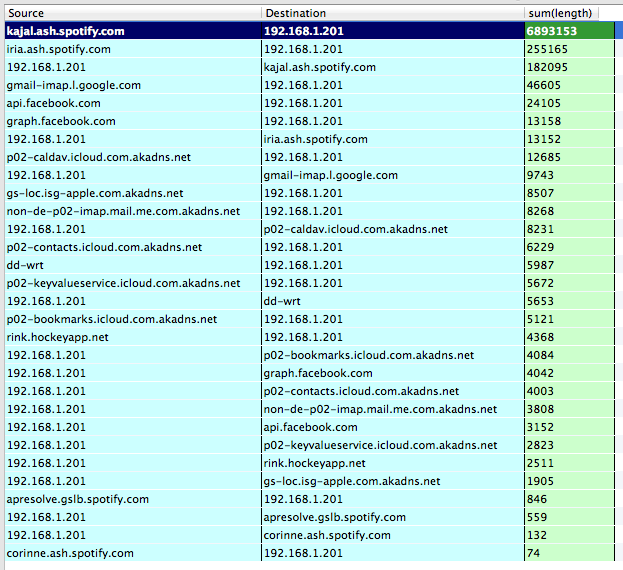Click the 3152 length value

[x=540, y=427]
